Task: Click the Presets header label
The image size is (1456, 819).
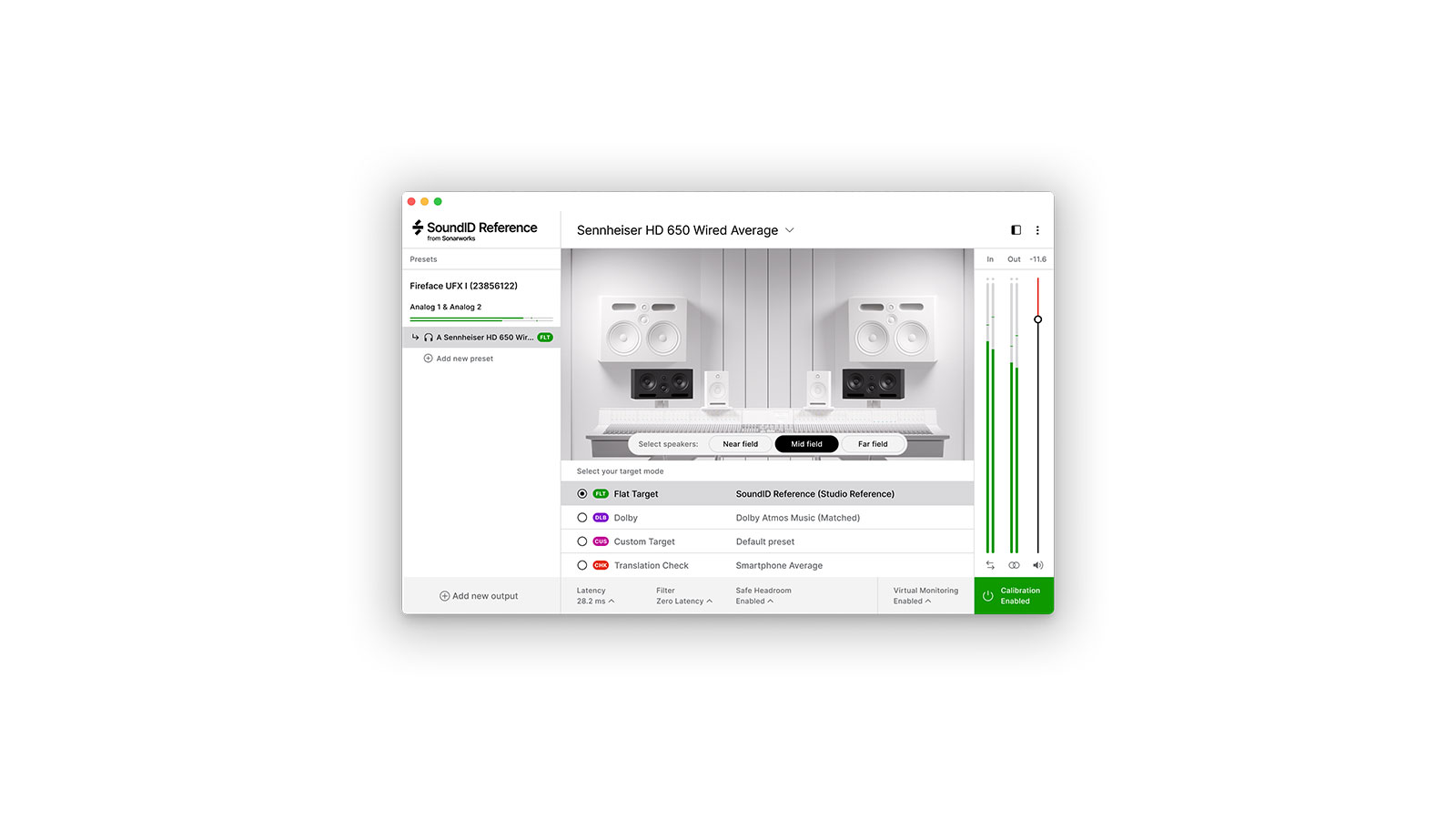Action: point(423,259)
